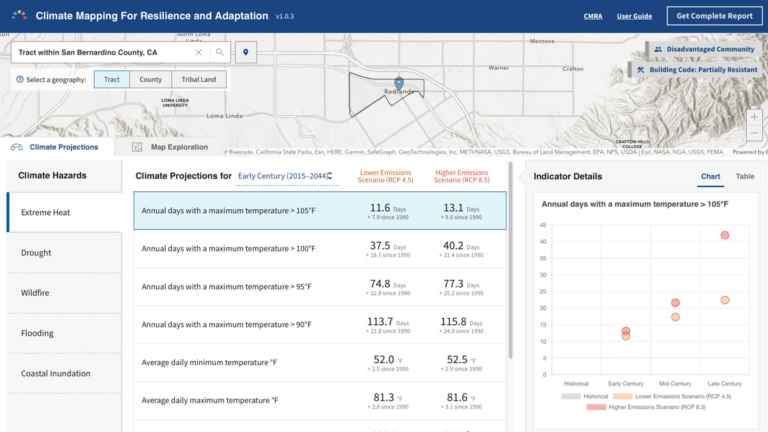Select the Tract geography option

[x=111, y=80]
